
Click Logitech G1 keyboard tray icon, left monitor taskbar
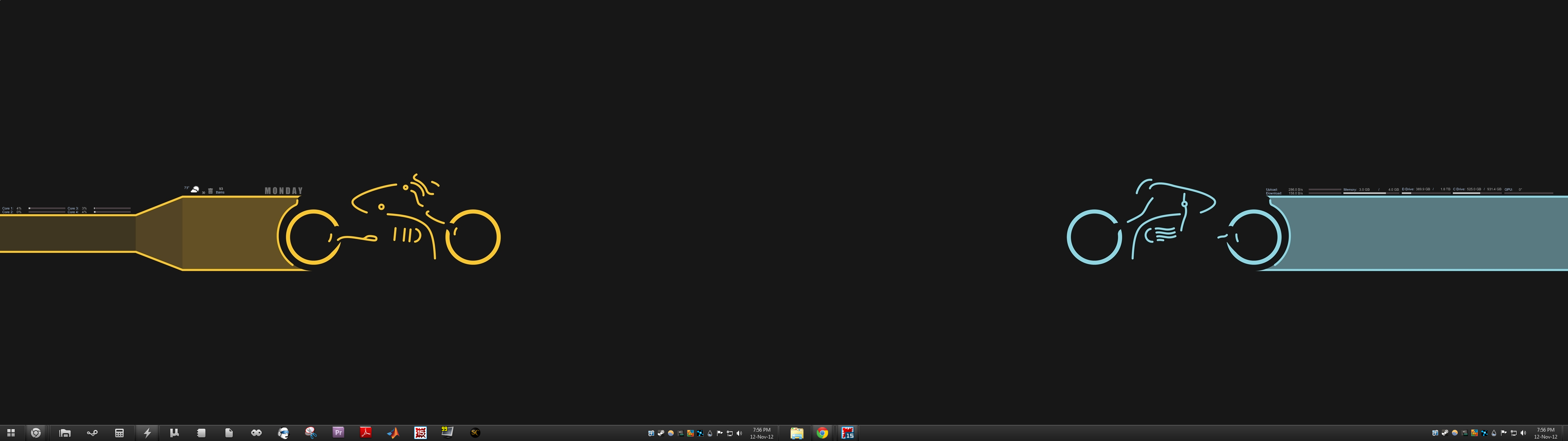point(681,433)
